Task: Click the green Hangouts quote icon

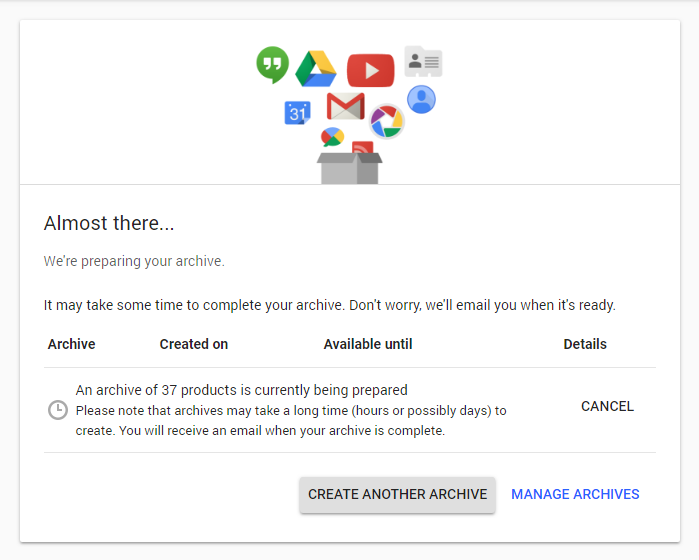Action: pyautogui.click(x=272, y=65)
